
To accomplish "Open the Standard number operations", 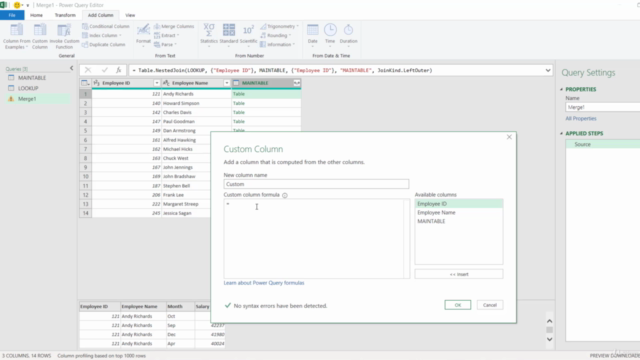I will point(229,35).
